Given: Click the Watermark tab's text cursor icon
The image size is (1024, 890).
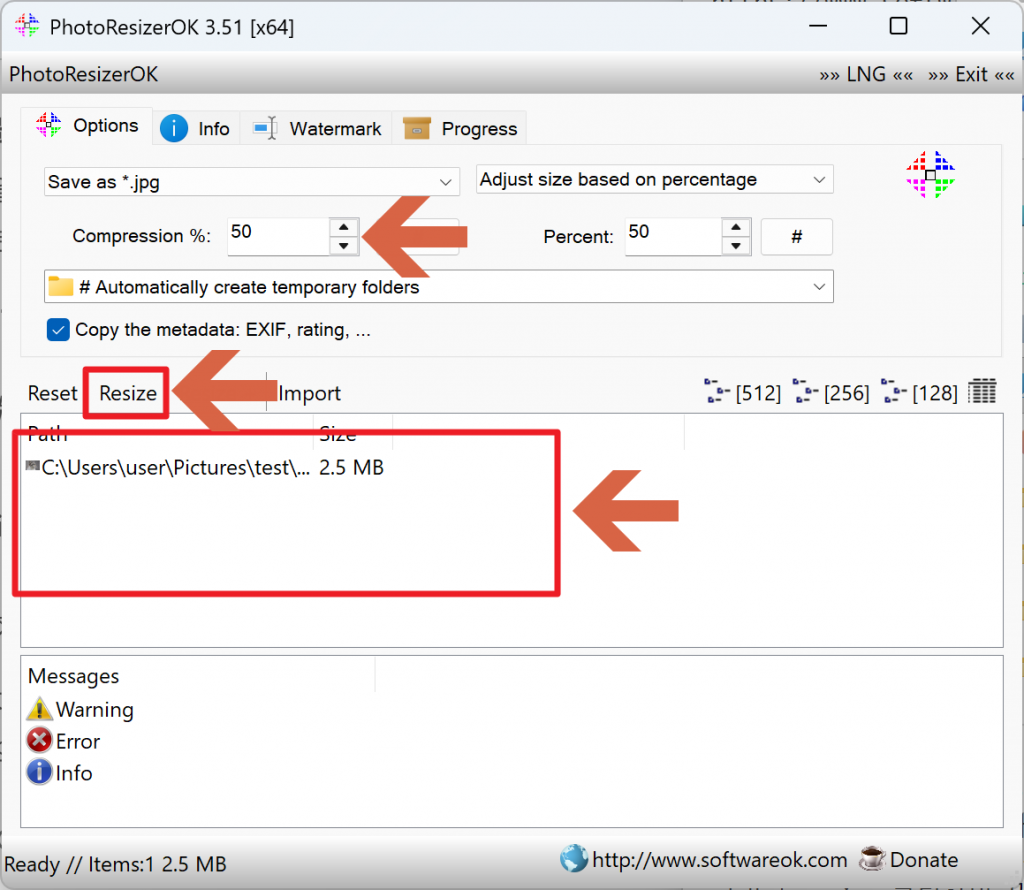Looking at the screenshot, I should pos(265,128).
